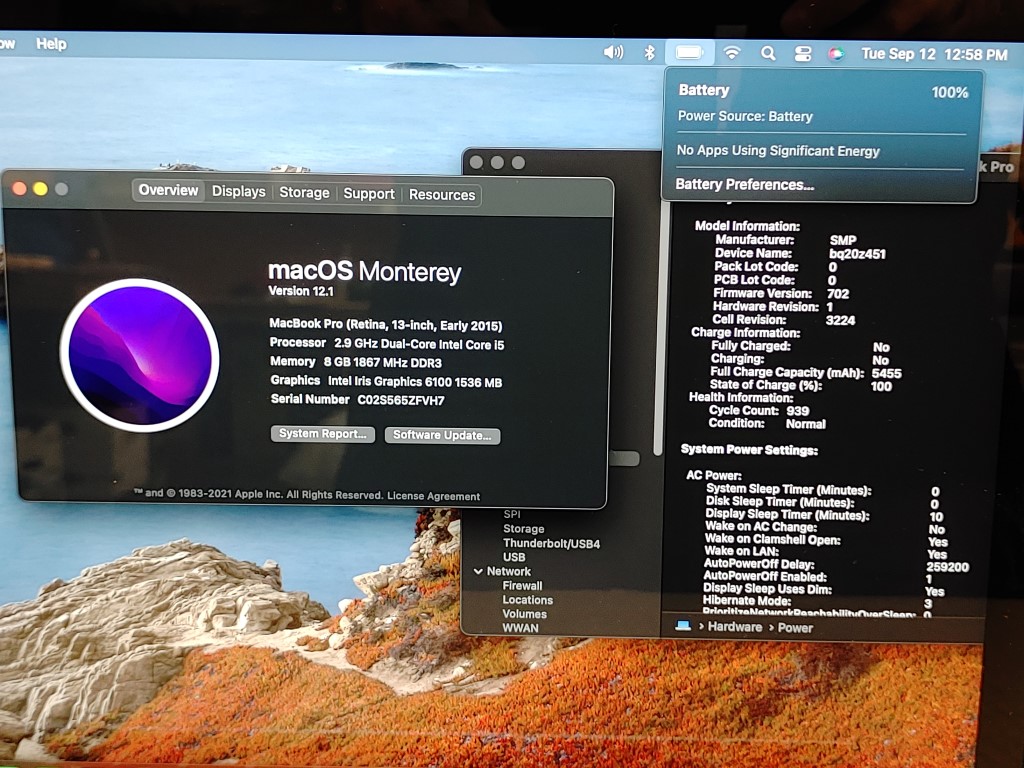
Task: Click the date and time in menu bar
Action: coord(935,54)
